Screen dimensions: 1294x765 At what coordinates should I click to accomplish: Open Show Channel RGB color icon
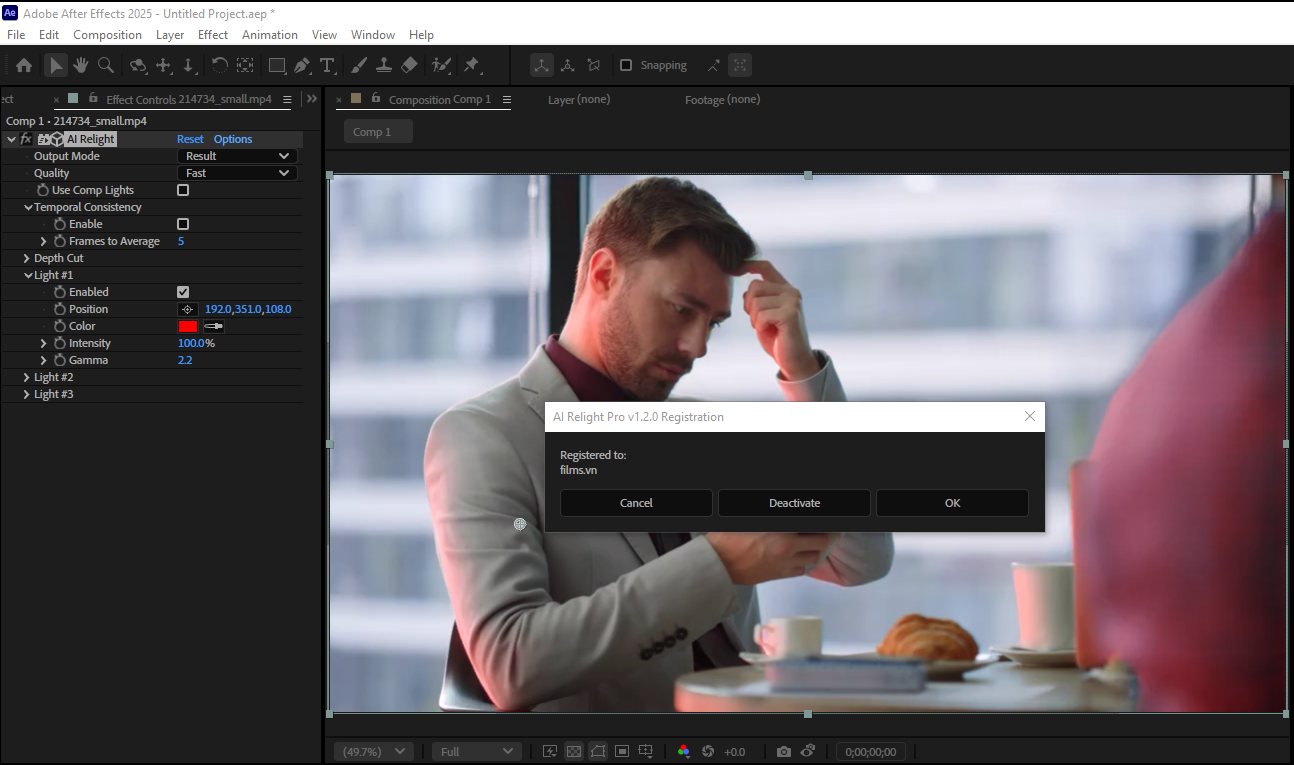tap(684, 751)
